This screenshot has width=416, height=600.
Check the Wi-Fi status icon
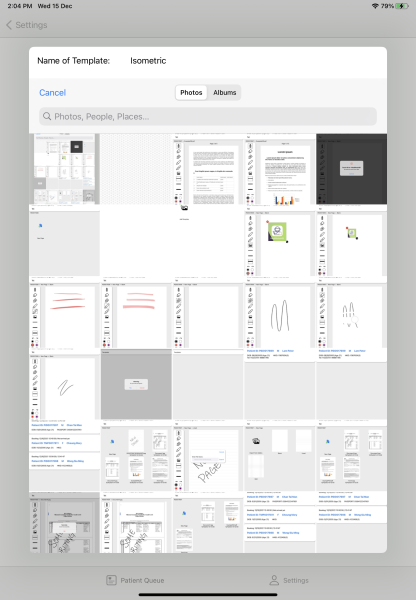point(375,6)
